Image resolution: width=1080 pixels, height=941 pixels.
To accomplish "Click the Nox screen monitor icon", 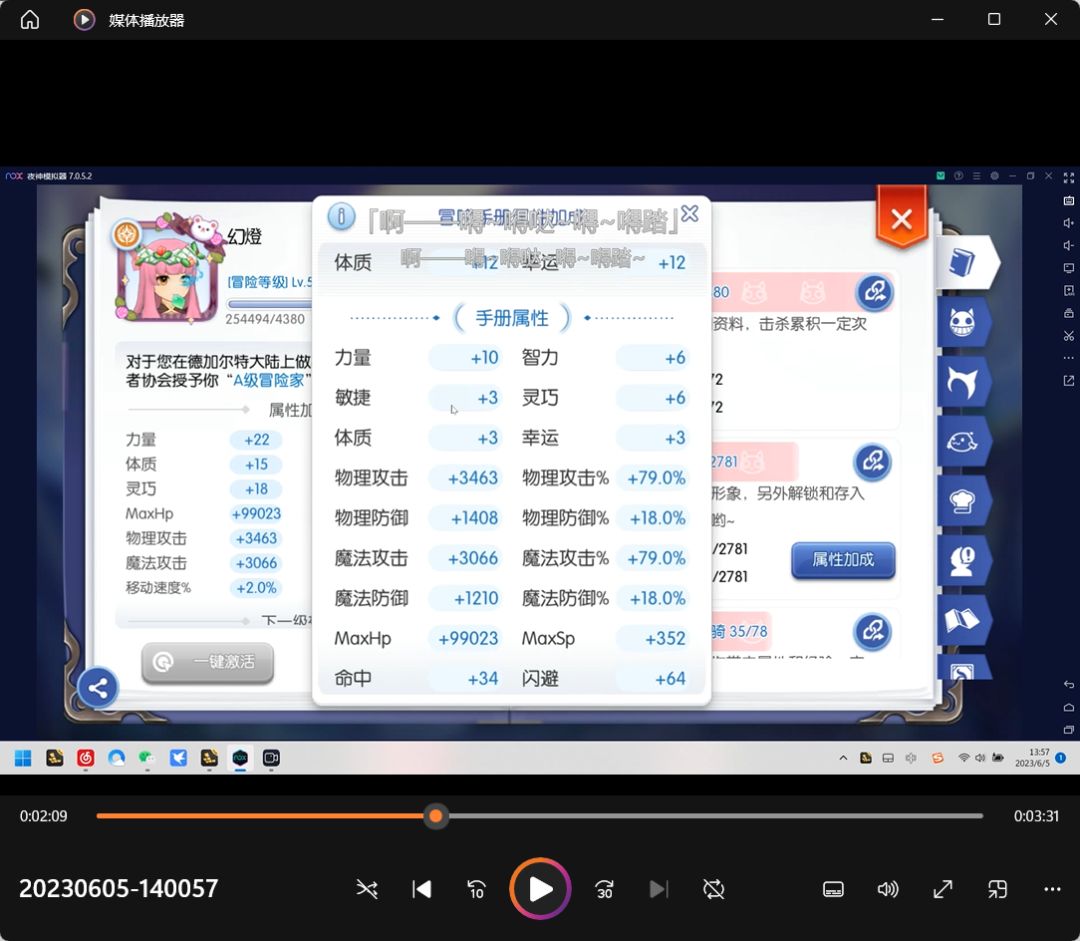I will (x=1068, y=268).
